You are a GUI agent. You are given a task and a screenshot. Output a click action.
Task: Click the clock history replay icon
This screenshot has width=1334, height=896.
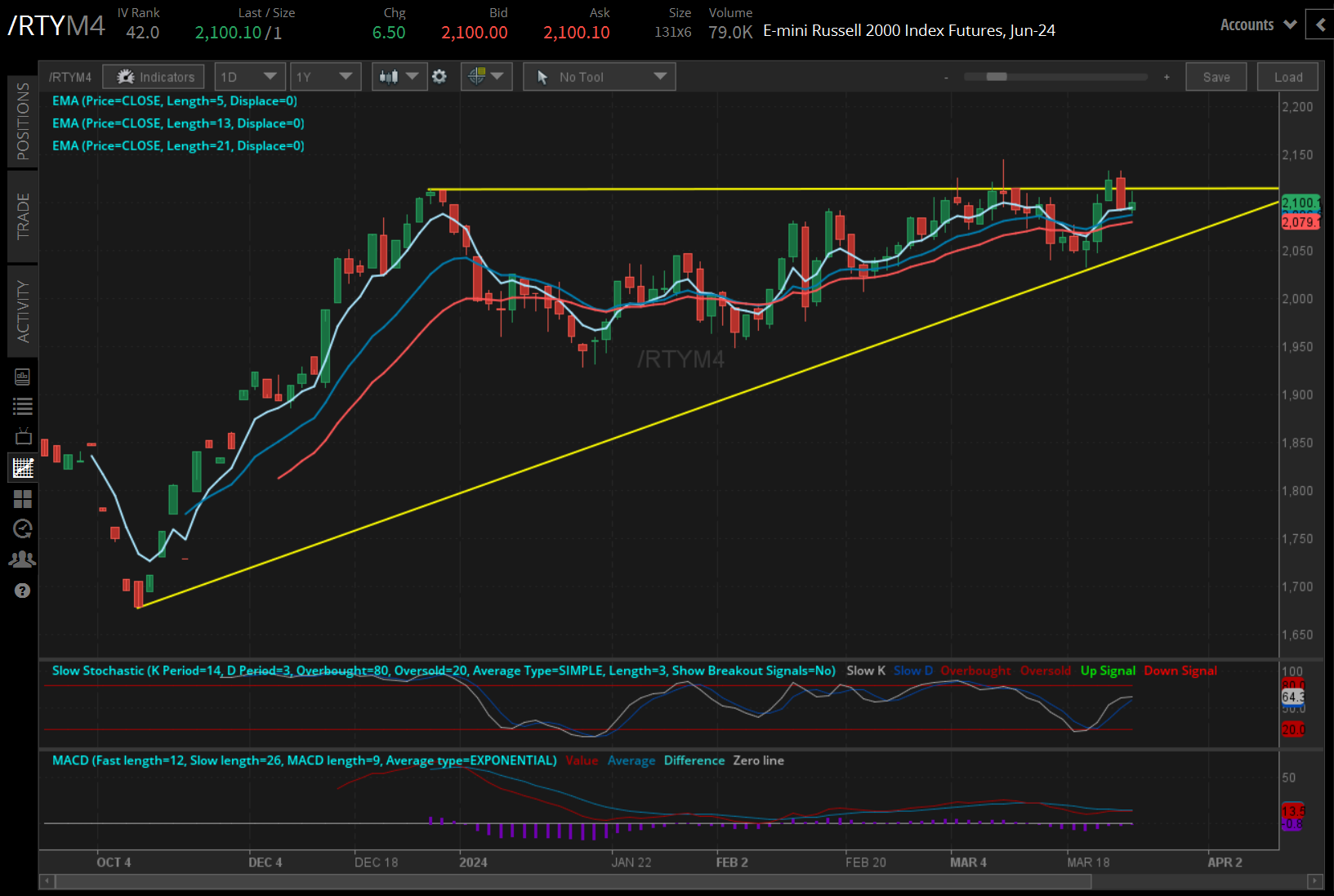[x=23, y=528]
